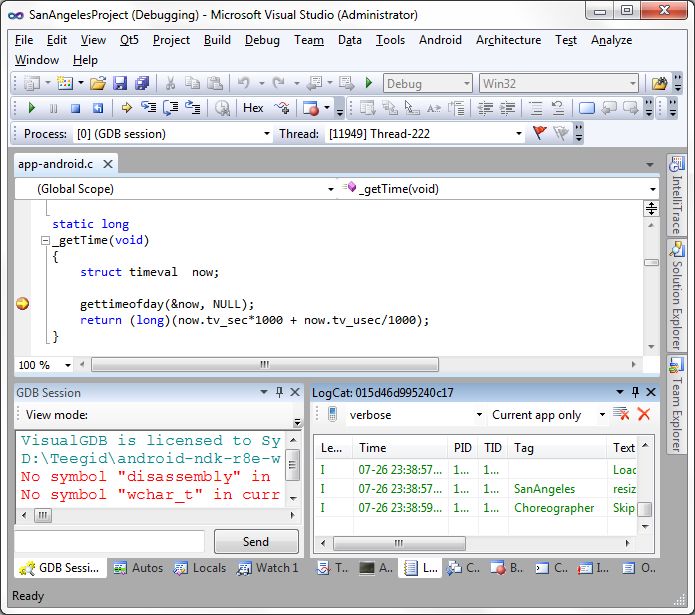Click the Copy icon in toolbar

coord(192,83)
